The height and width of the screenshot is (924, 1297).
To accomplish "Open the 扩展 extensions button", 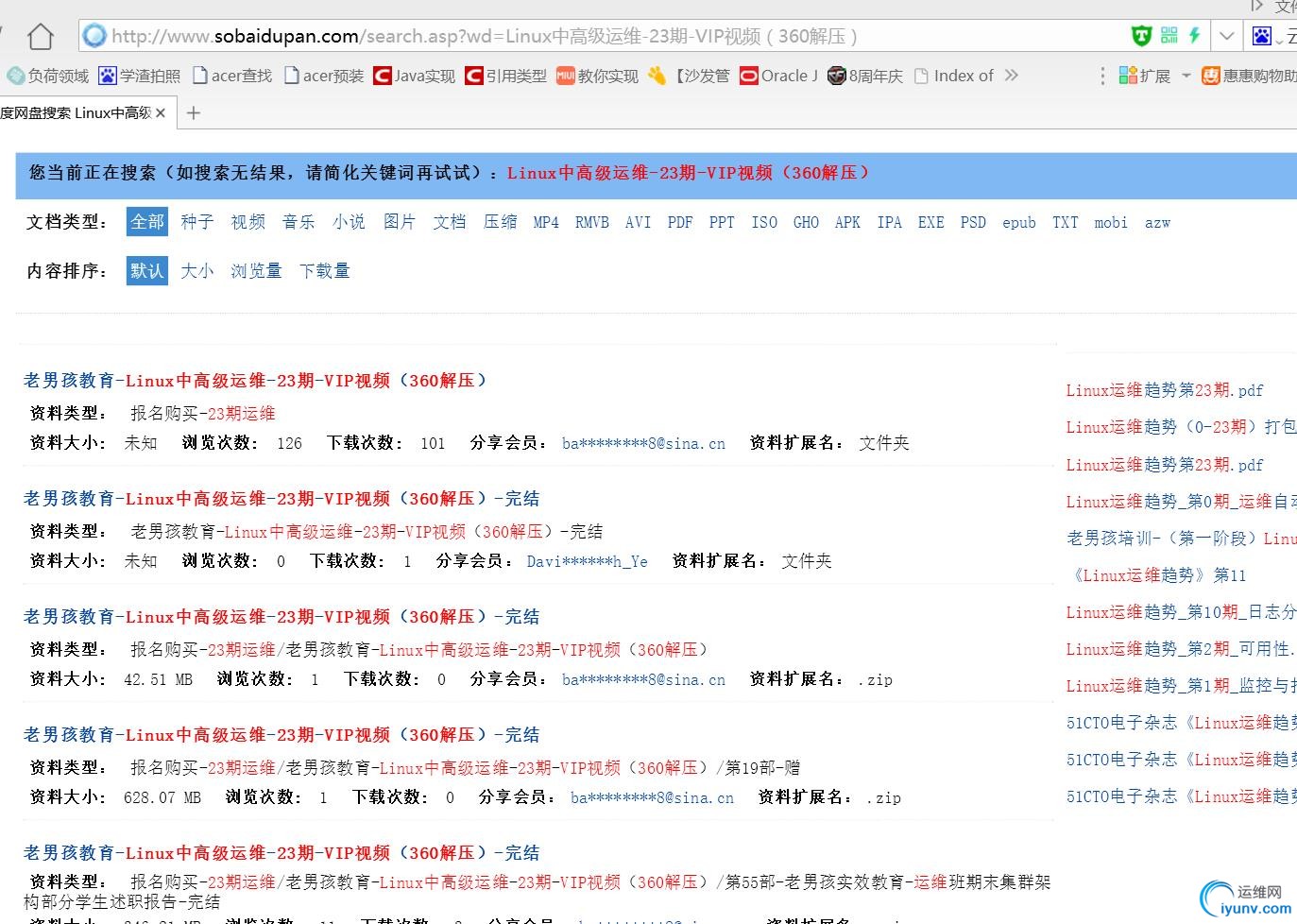I will tap(1144, 76).
